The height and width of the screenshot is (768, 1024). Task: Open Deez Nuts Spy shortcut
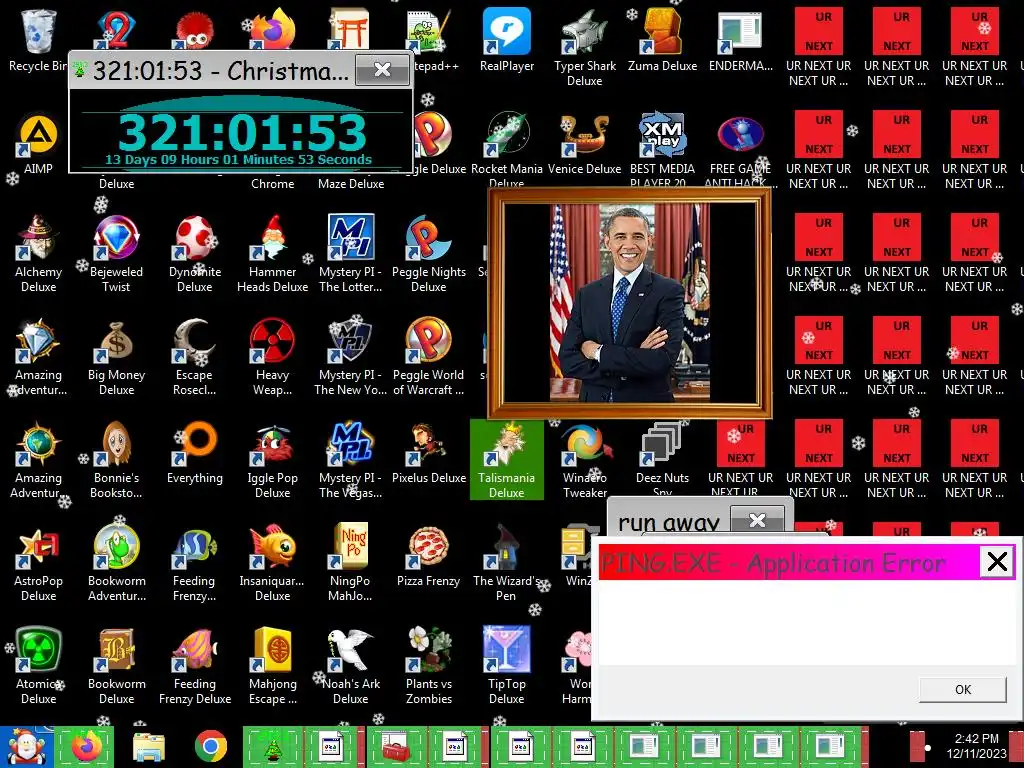662,459
